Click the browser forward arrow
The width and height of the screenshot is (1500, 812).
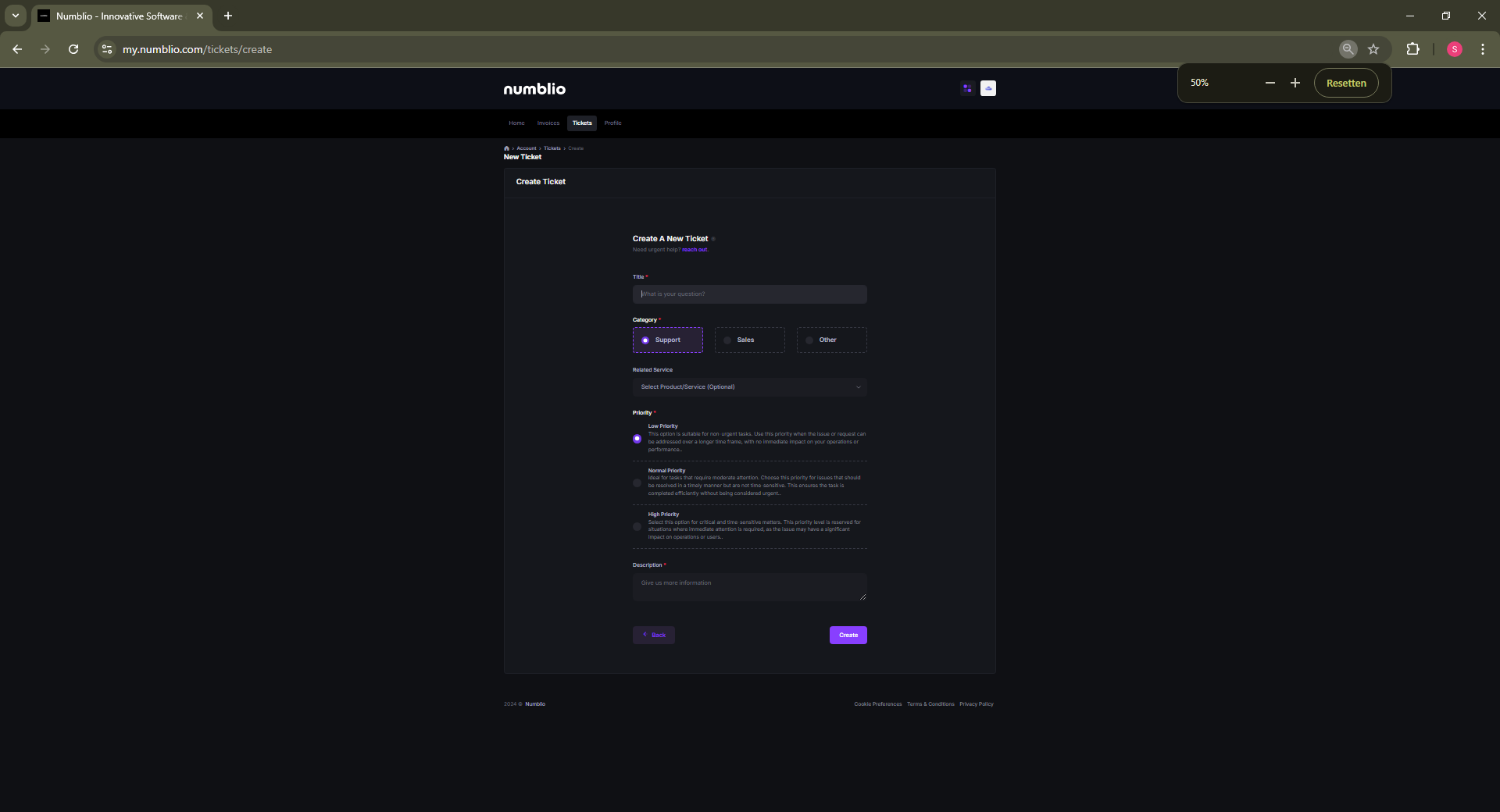click(45, 49)
